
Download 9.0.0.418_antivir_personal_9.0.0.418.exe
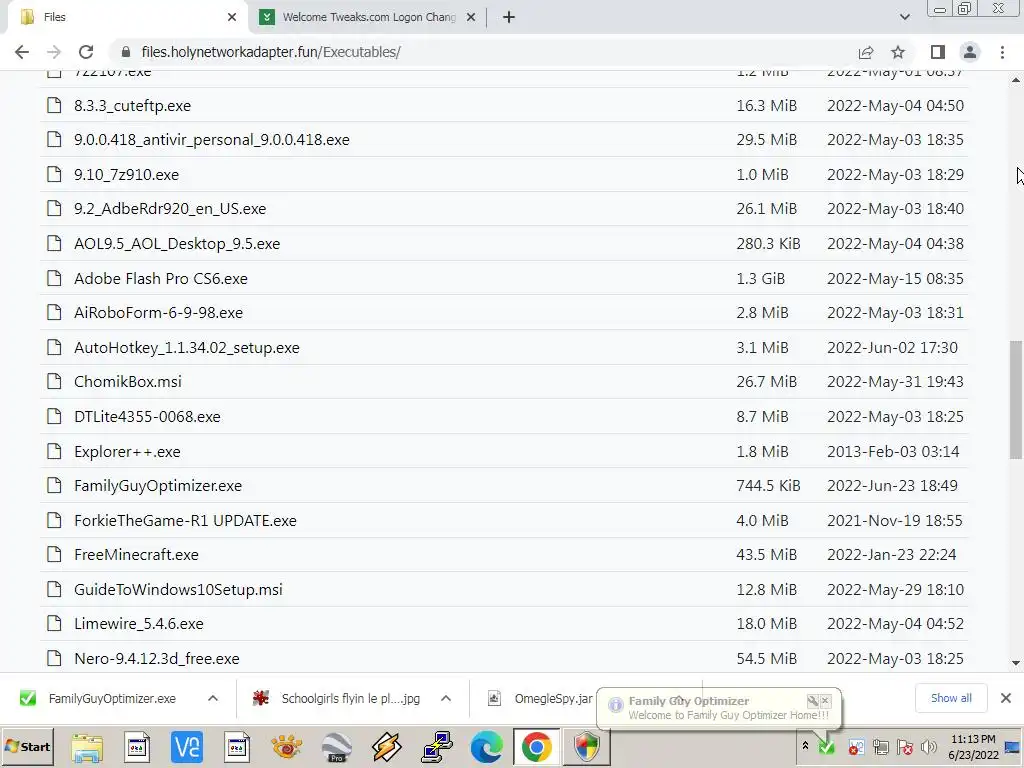click(212, 140)
